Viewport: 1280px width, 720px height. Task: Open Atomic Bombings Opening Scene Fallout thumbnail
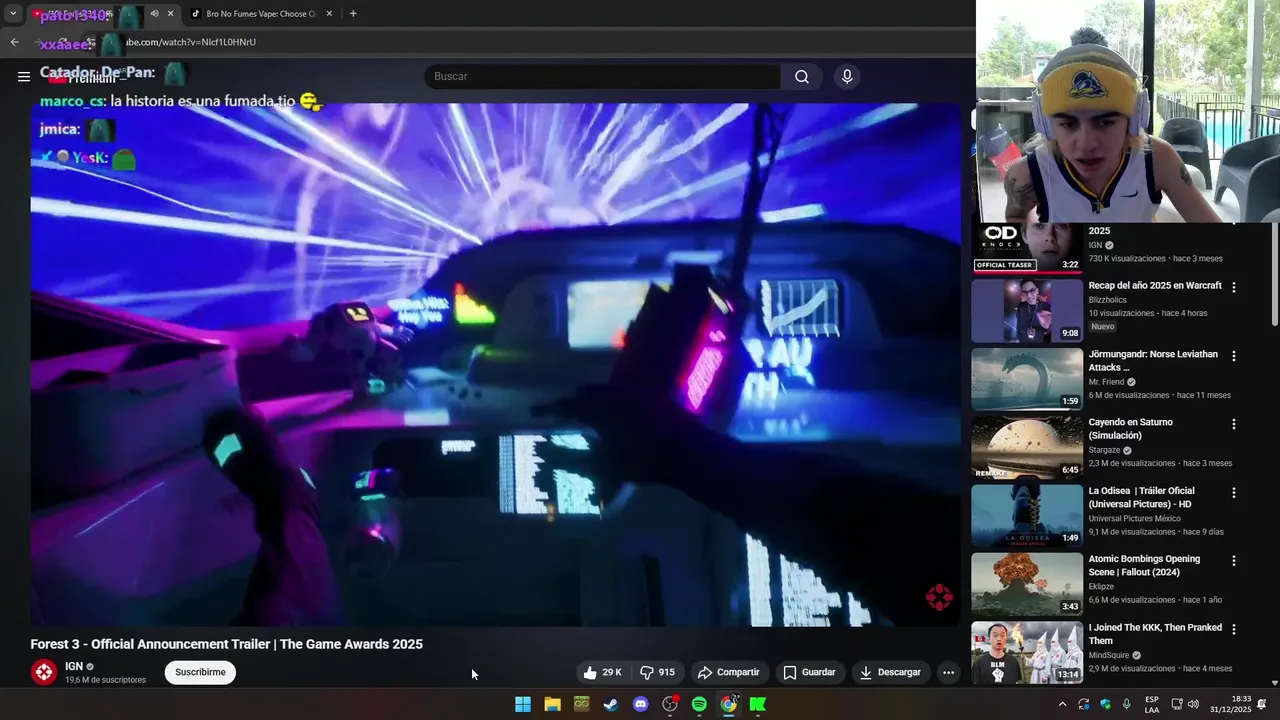point(1027,584)
